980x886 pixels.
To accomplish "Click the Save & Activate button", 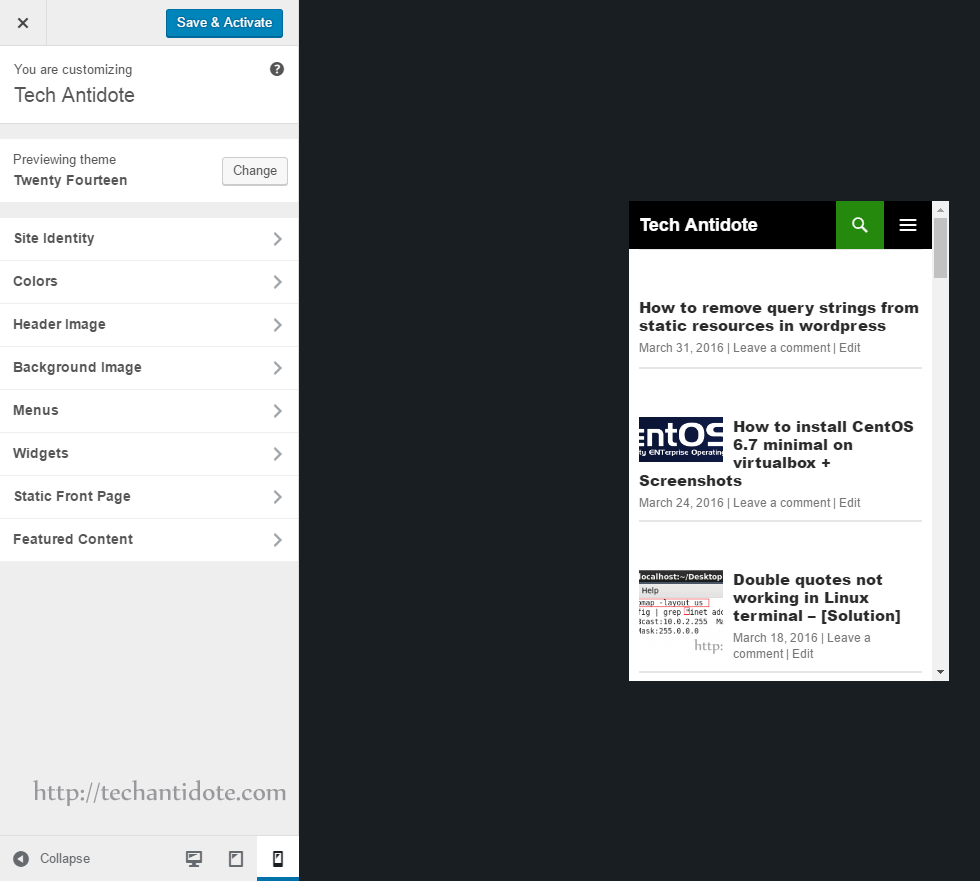I will pos(224,23).
